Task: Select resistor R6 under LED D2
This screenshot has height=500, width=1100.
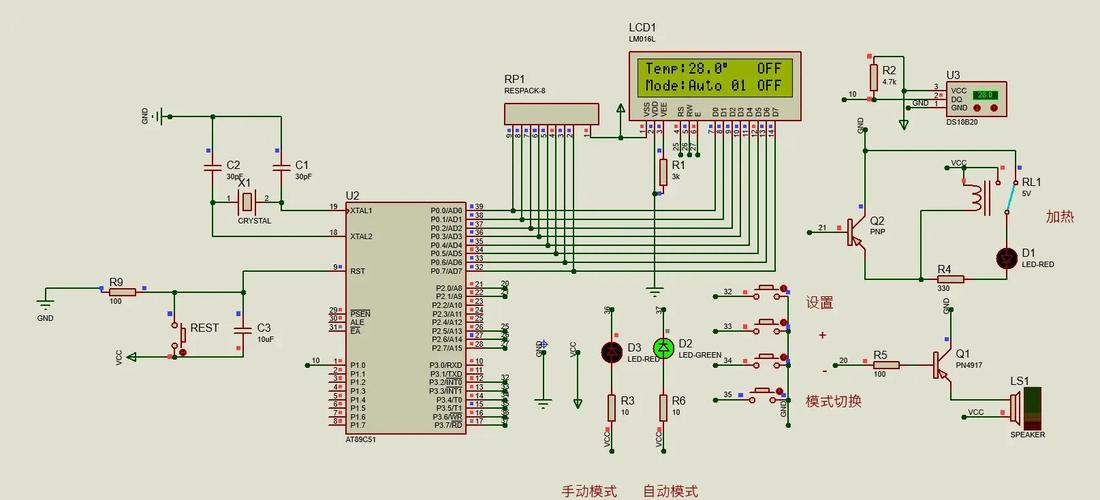Action: point(663,407)
